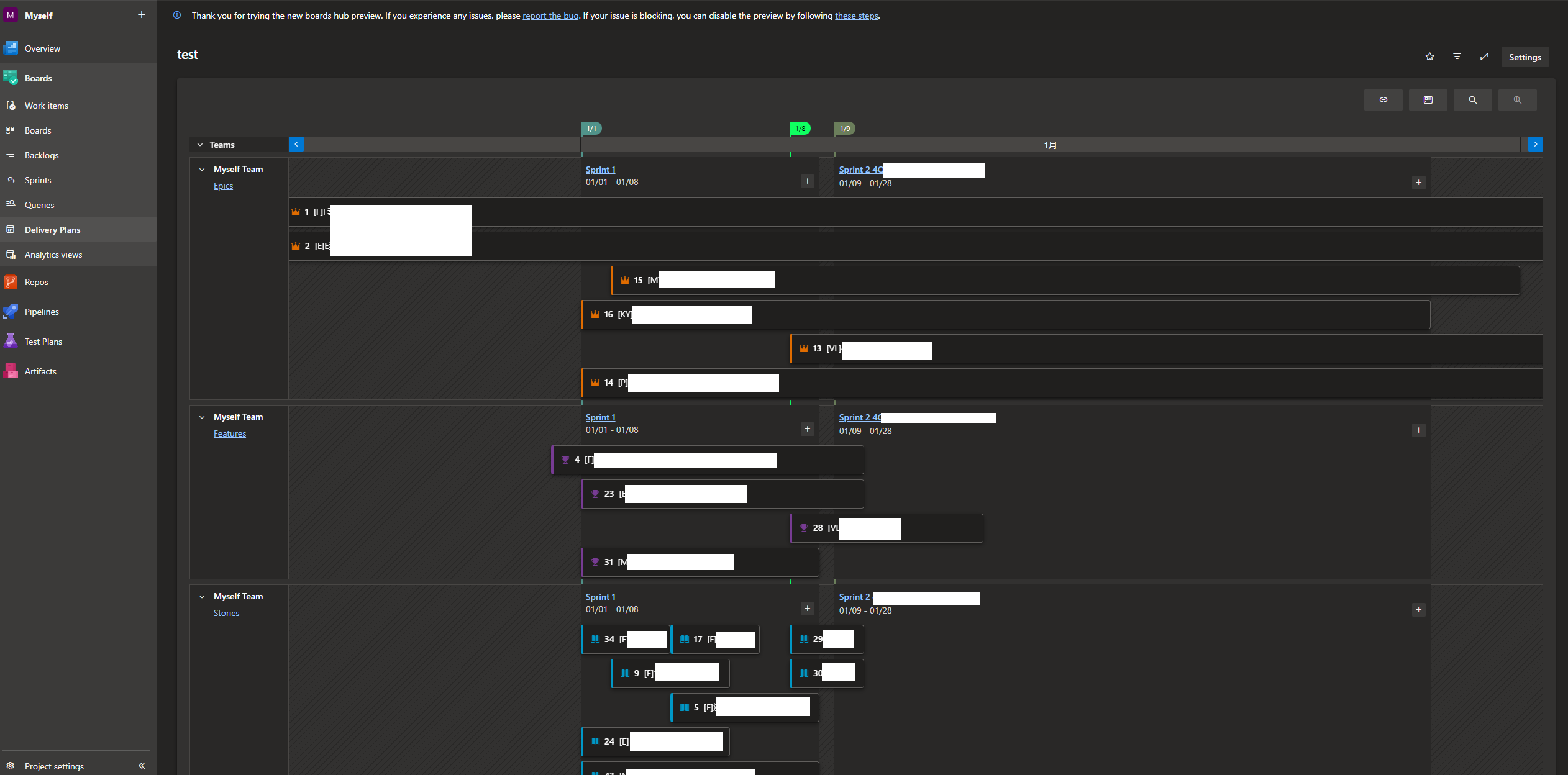Open Repos in the sidebar

tap(36, 282)
